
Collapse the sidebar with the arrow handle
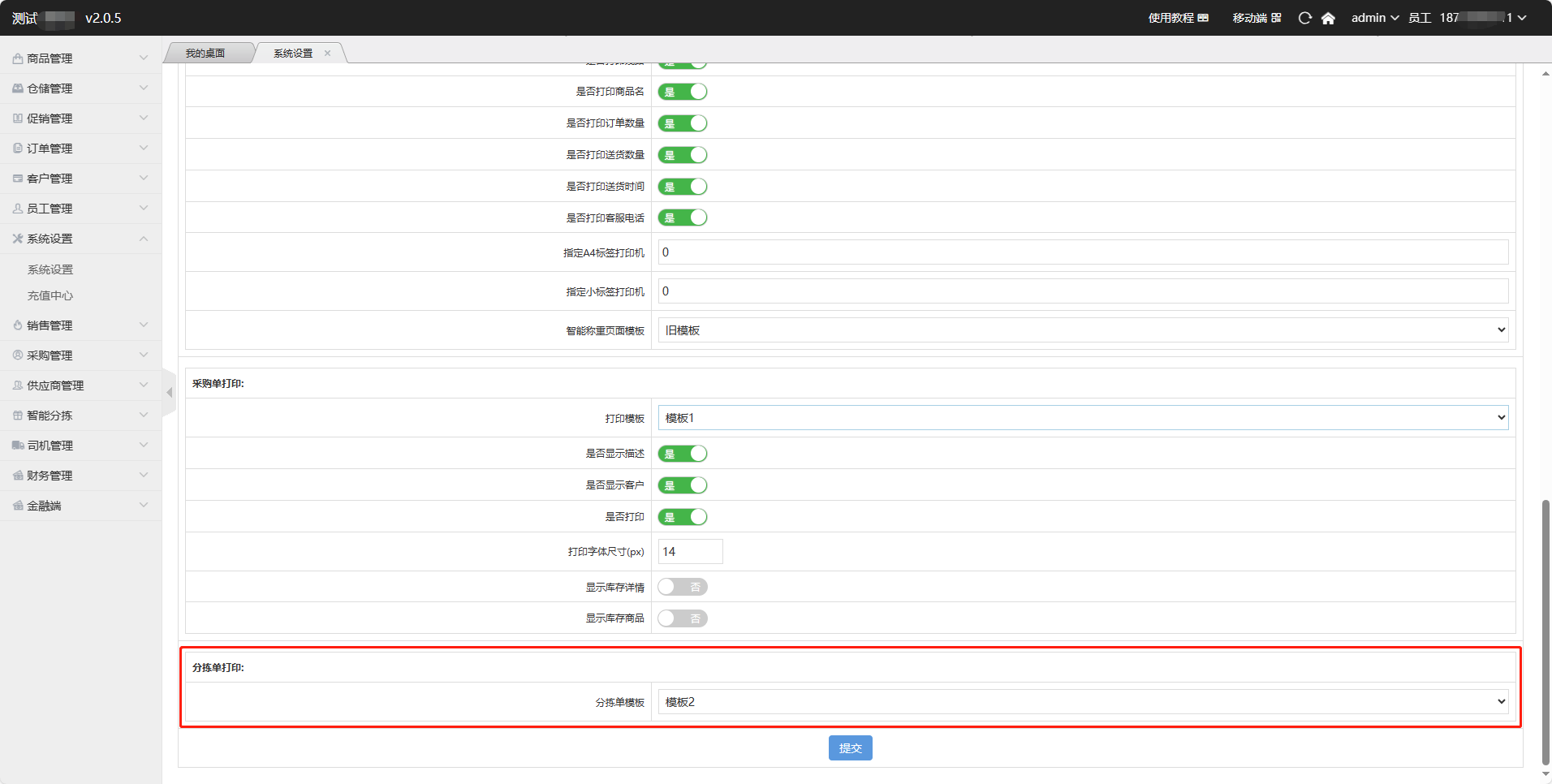tap(169, 393)
